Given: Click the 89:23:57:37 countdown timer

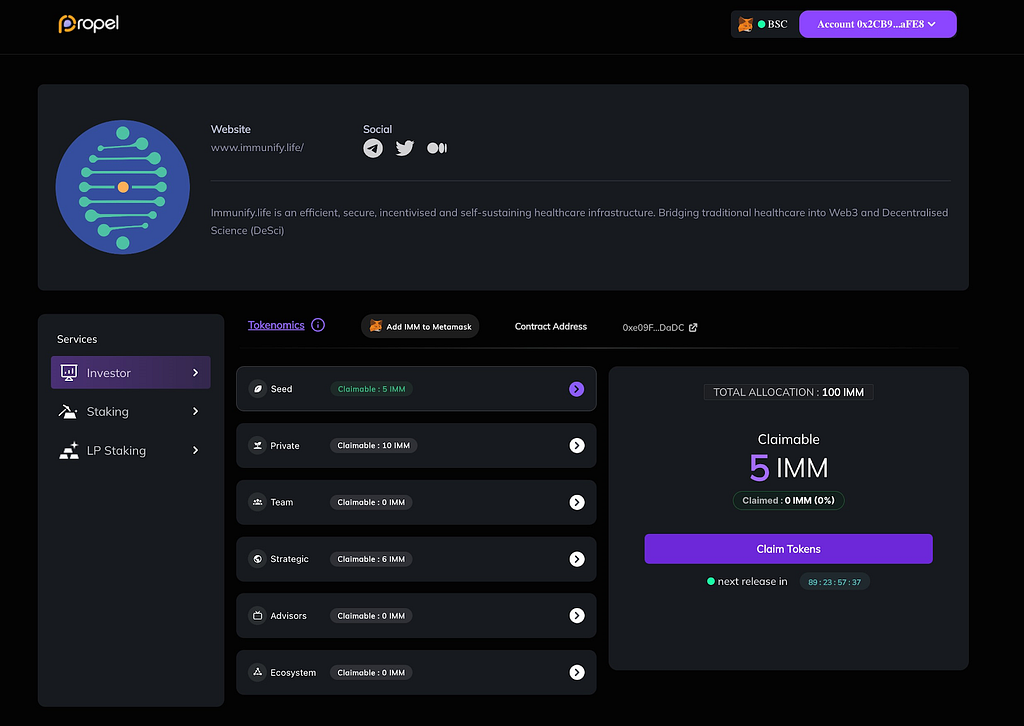Looking at the screenshot, I should 835,582.
